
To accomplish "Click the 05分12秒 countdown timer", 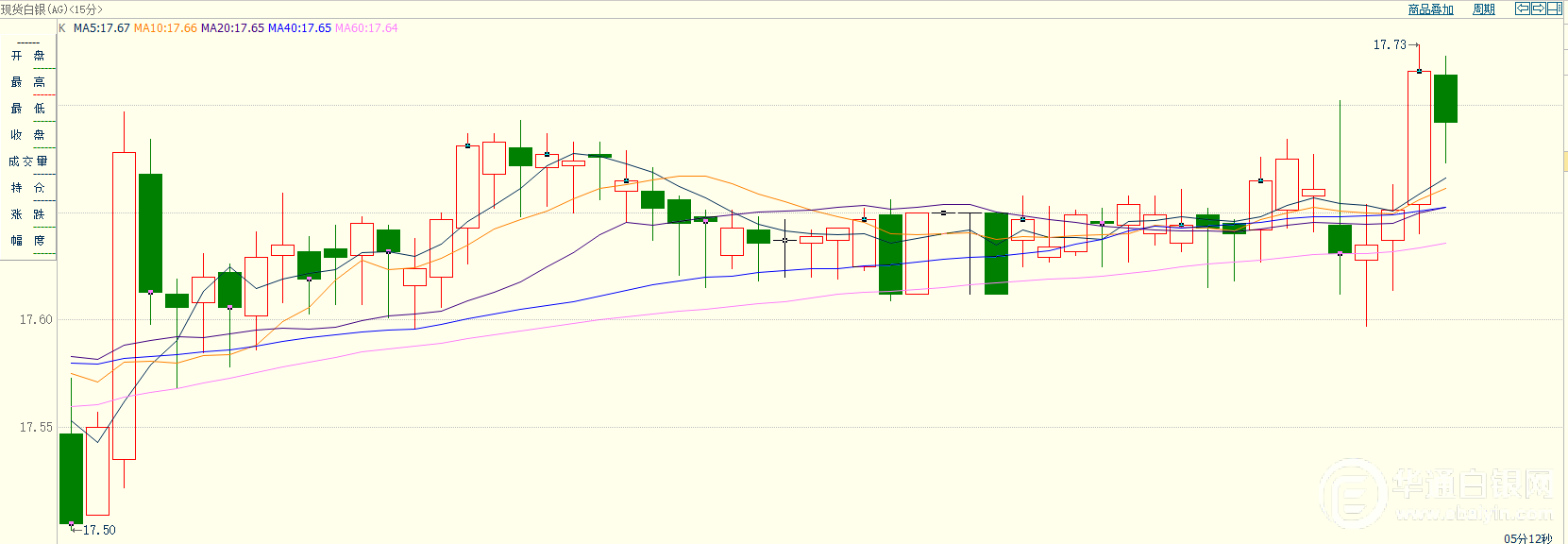I will pos(1527,538).
